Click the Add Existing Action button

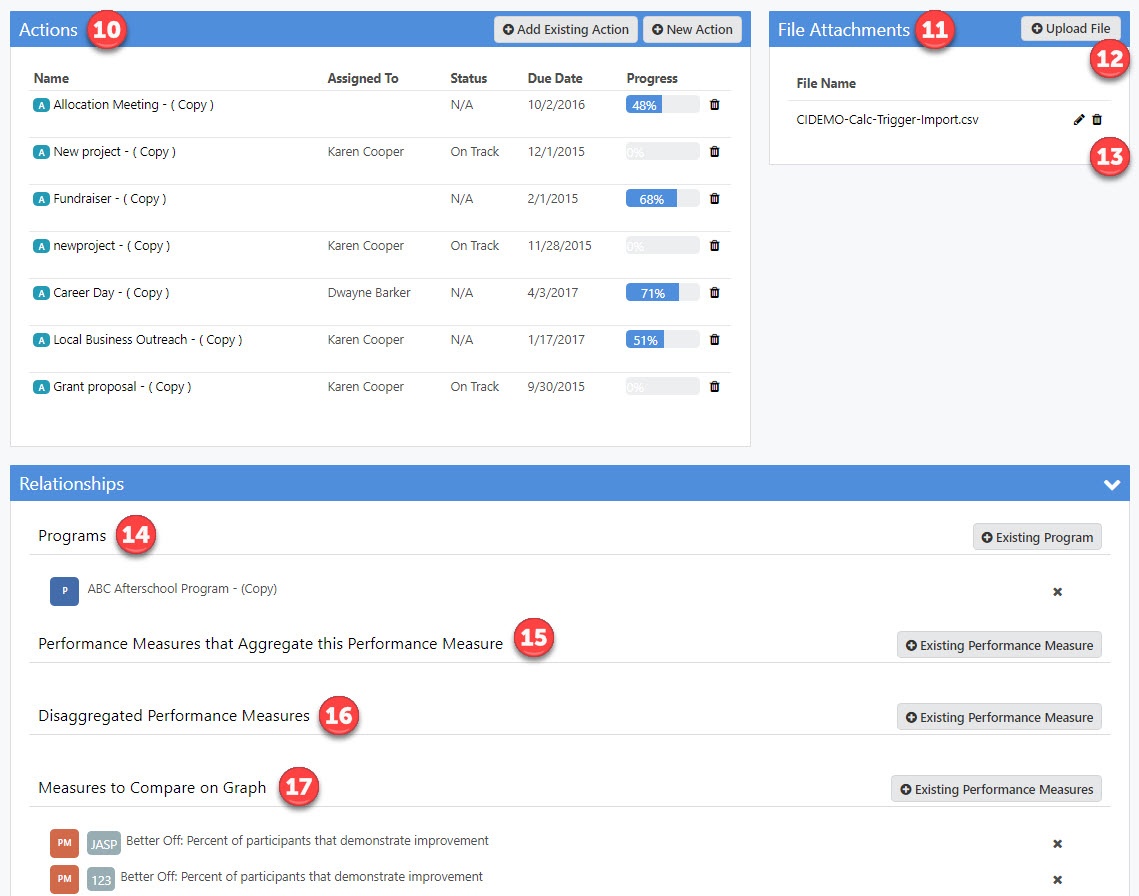tap(566, 30)
